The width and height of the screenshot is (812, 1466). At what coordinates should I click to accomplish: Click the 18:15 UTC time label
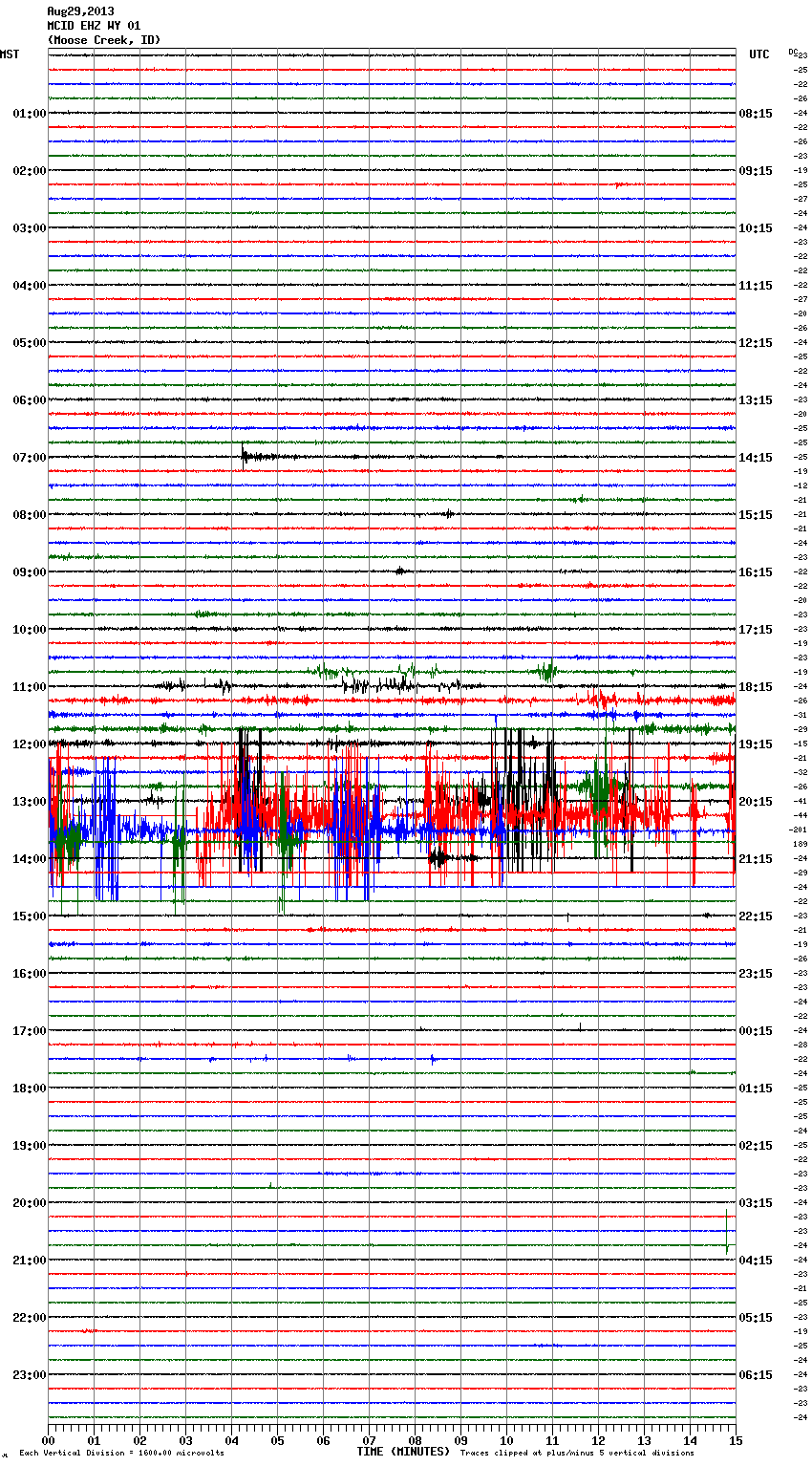click(x=756, y=687)
